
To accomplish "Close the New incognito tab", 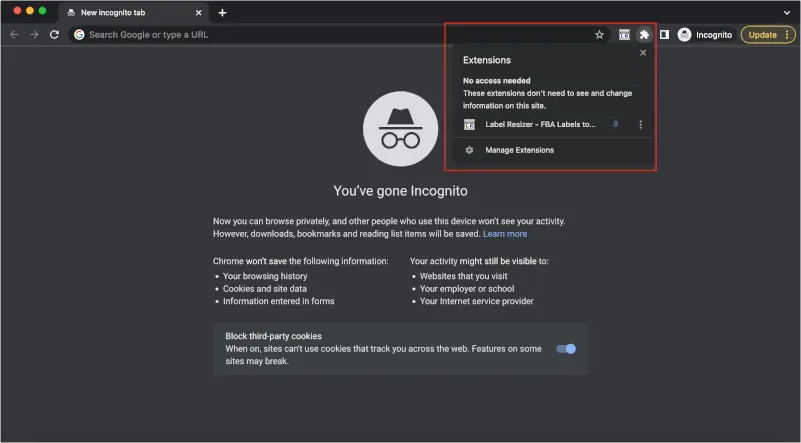I will tap(198, 13).
